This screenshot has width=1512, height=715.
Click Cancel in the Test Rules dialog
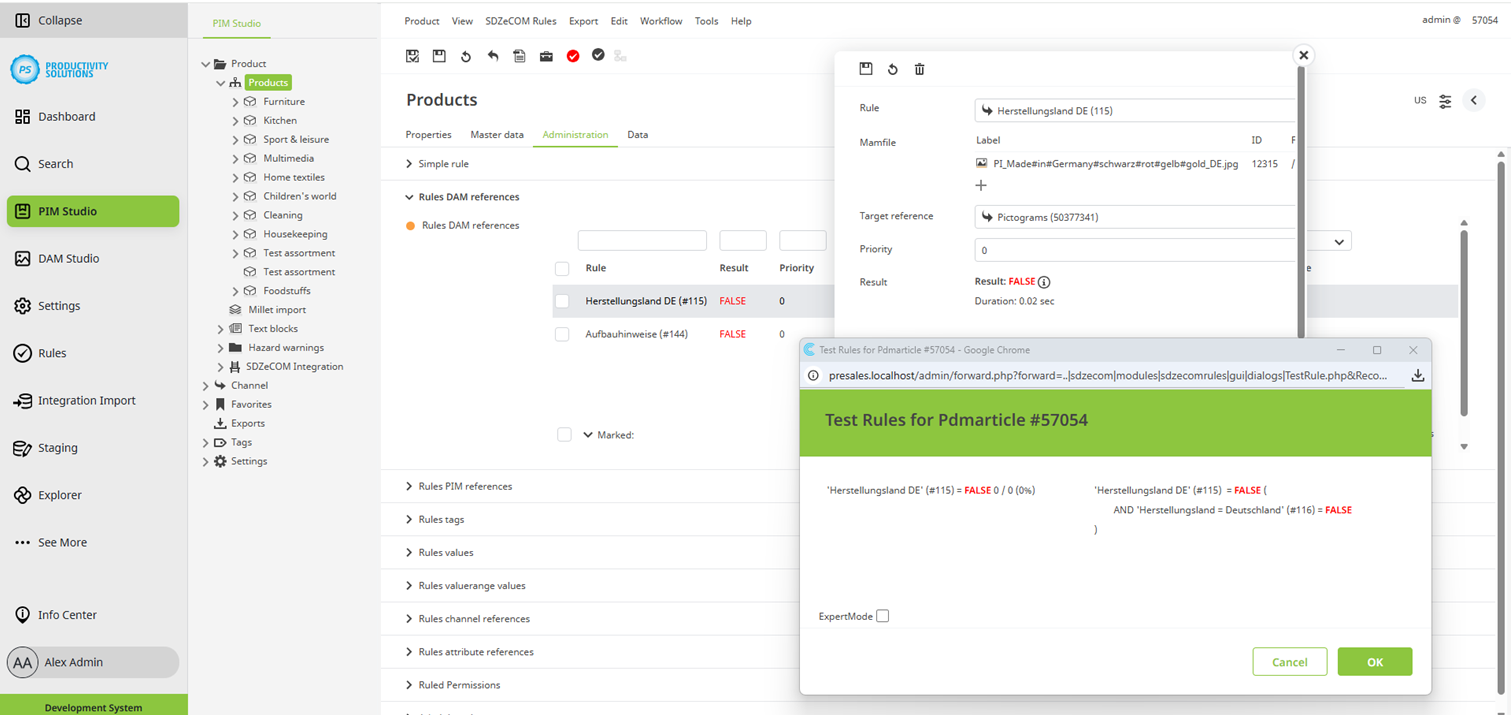click(x=1289, y=662)
